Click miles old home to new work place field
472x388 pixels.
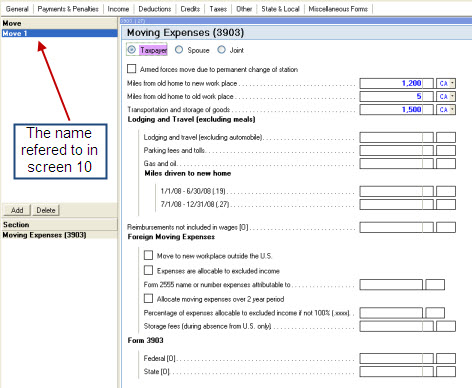click(x=397, y=83)
